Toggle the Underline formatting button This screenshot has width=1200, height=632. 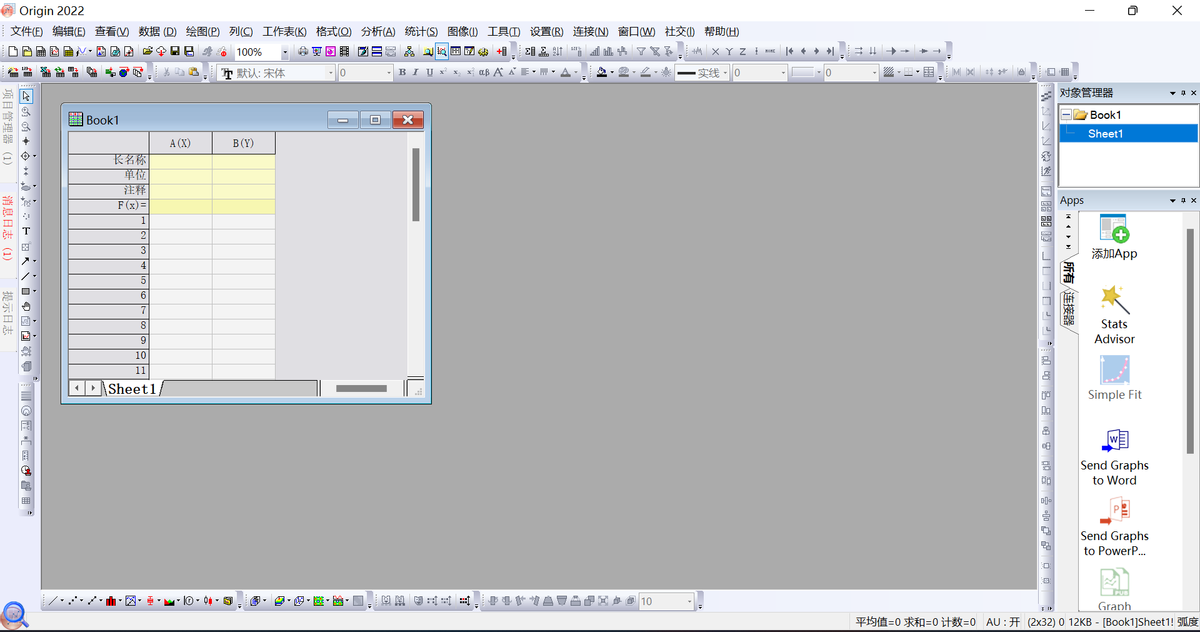pos(429,73)
